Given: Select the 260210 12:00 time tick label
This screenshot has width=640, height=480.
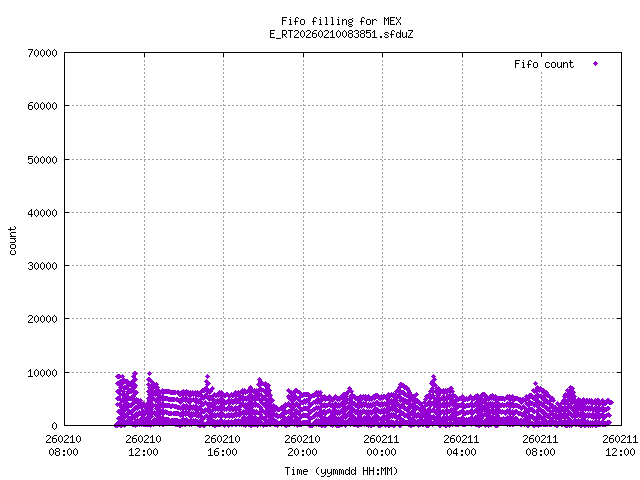Looking at the screenshot, I should [143, 445].
